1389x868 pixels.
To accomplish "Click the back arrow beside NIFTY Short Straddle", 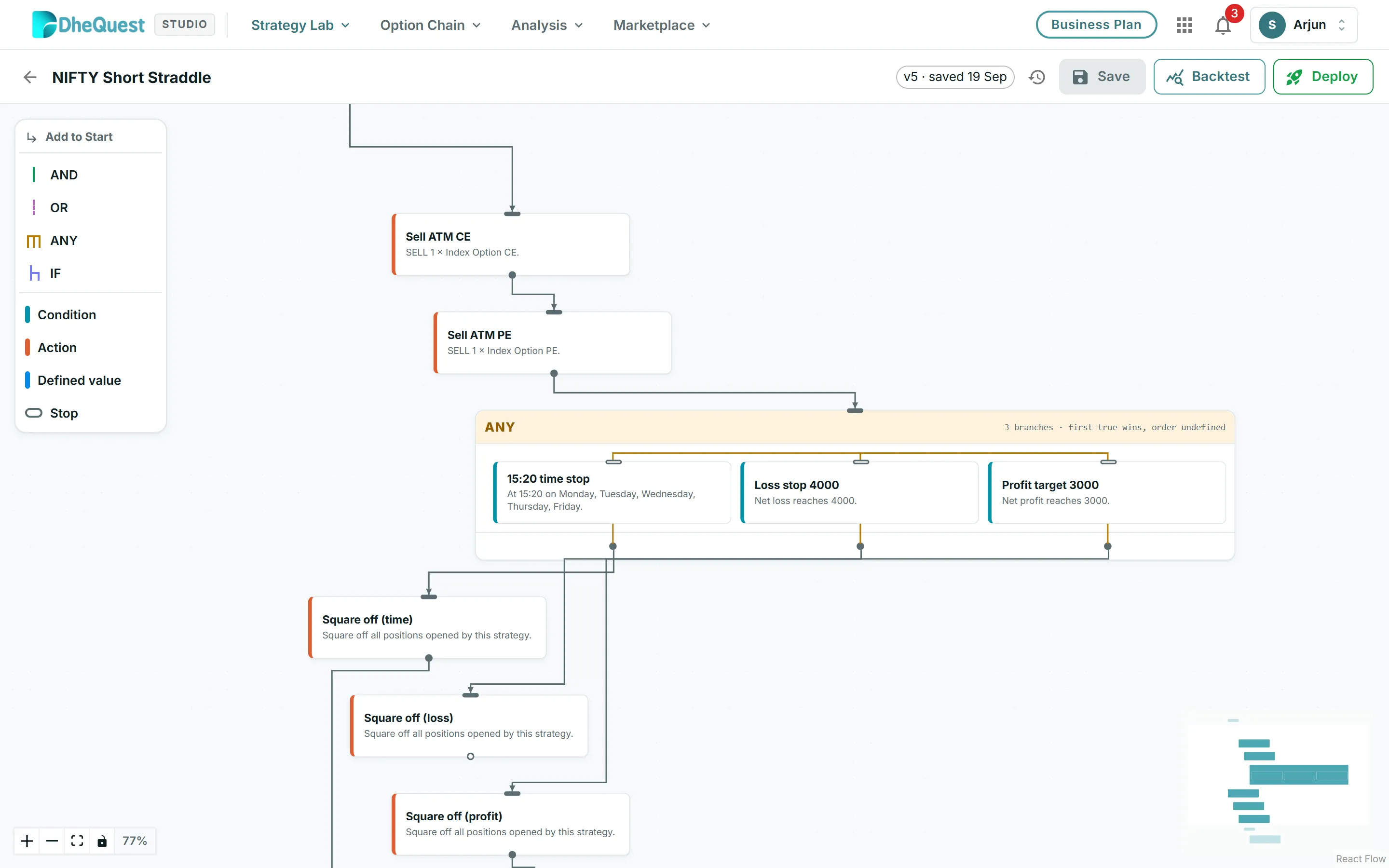I will (30, 77).
